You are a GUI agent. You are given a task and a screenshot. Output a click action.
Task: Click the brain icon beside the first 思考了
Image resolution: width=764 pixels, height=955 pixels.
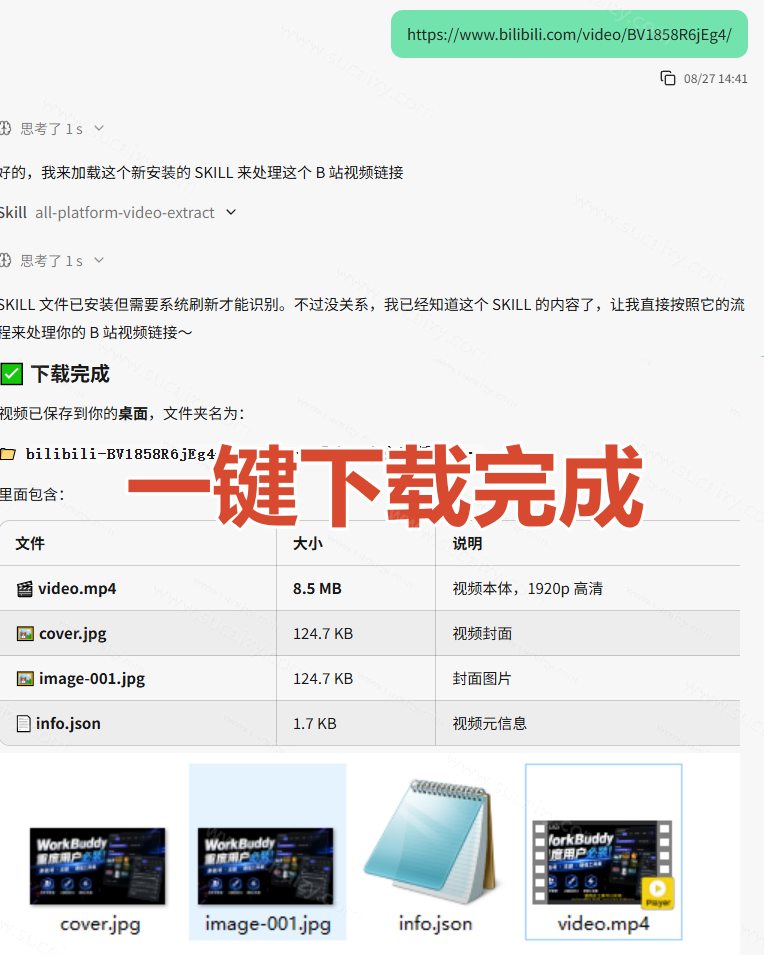(x=5, y=128)
